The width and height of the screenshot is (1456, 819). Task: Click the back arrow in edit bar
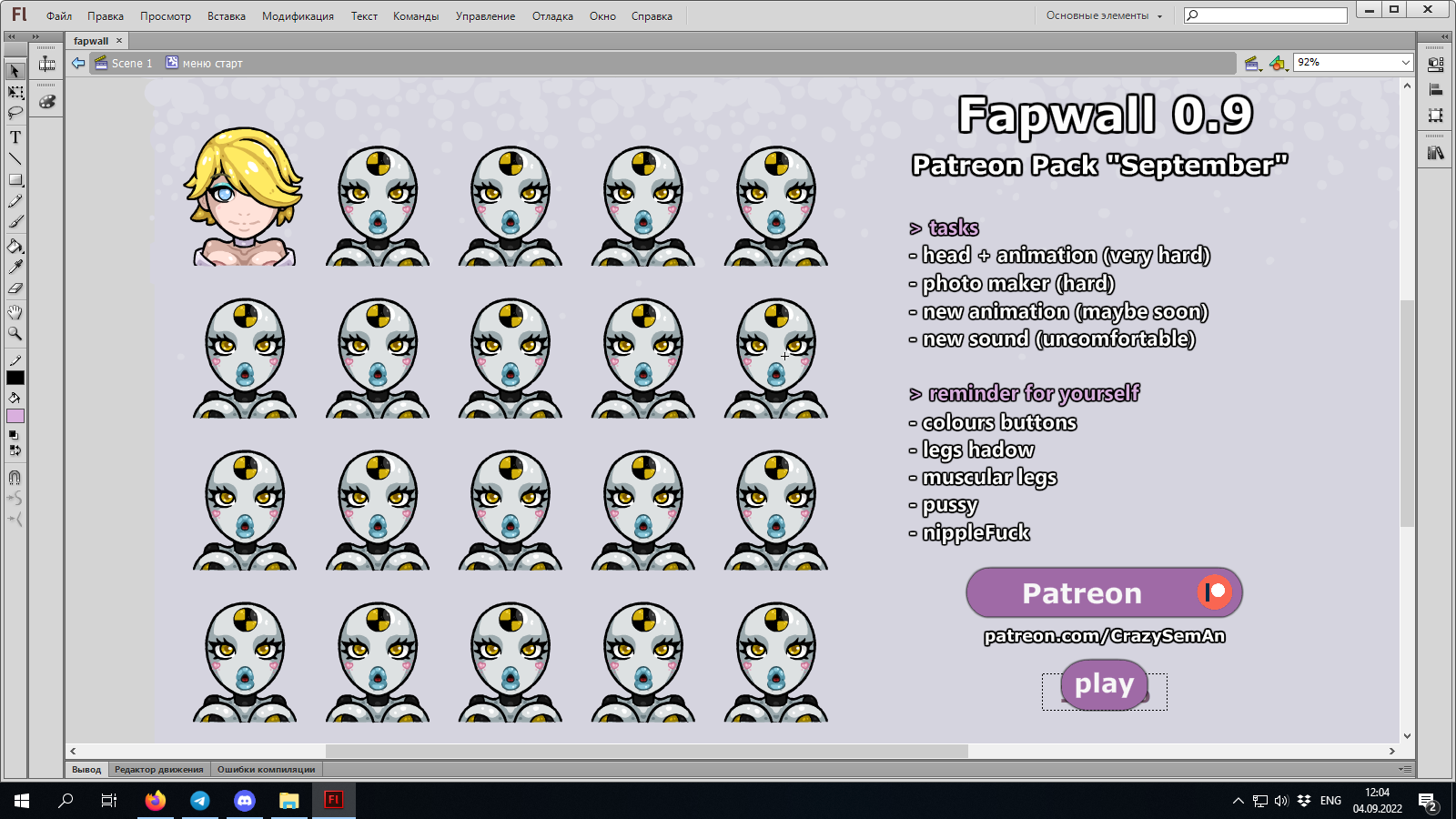pos(78,63)
